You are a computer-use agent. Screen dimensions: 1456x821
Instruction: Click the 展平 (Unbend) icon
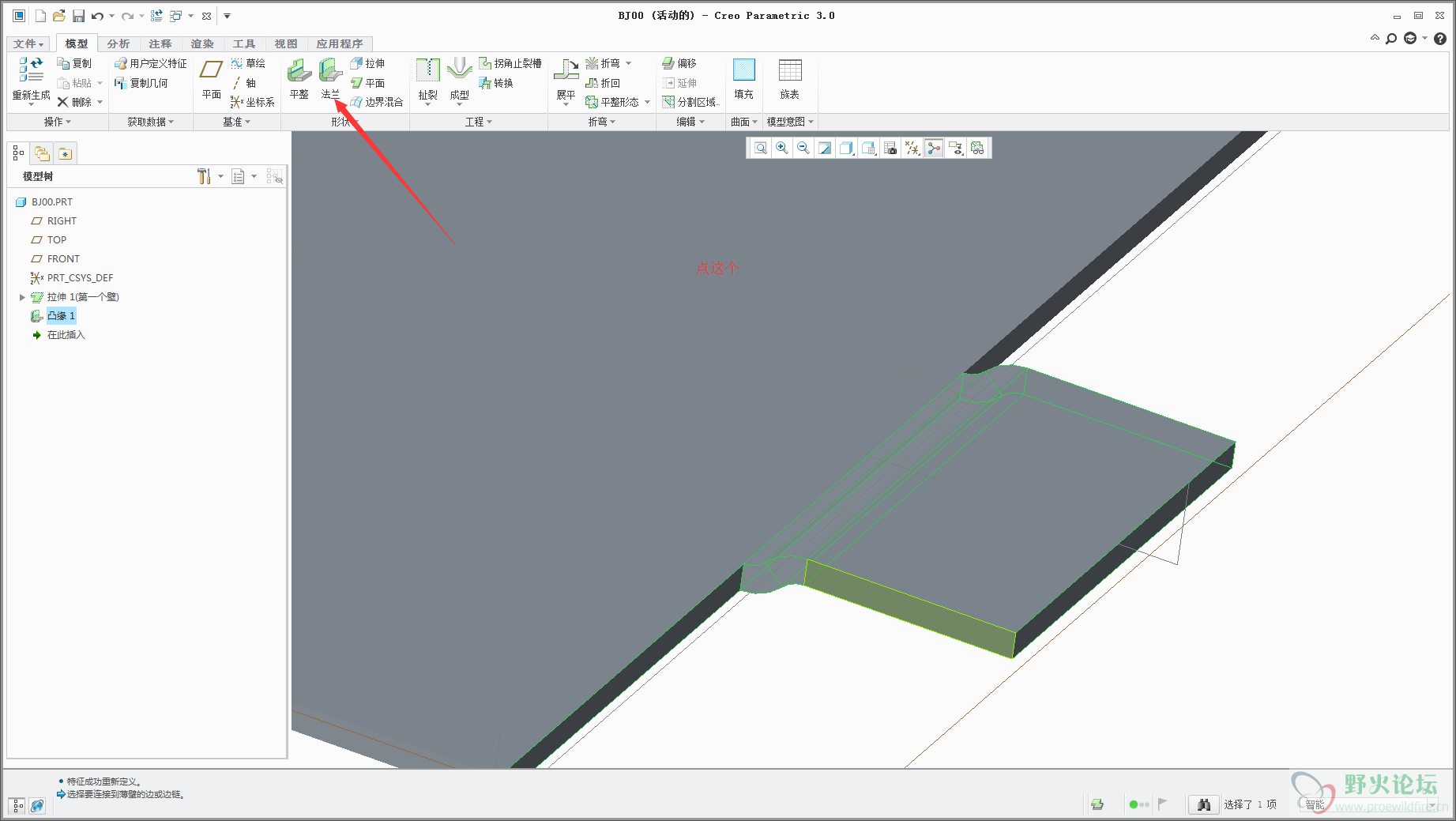point(566,71)
